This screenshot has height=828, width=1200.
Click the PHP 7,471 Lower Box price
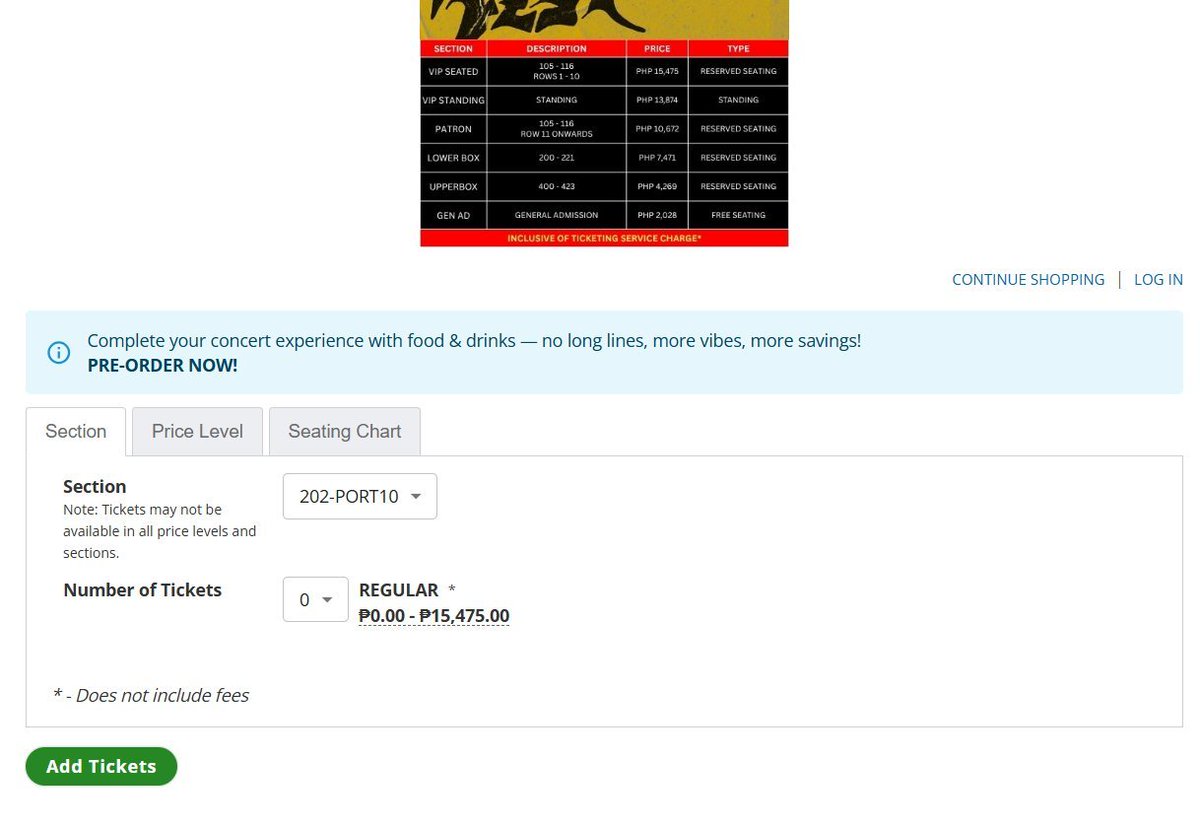pyautogui.click(x=657, y=158)
